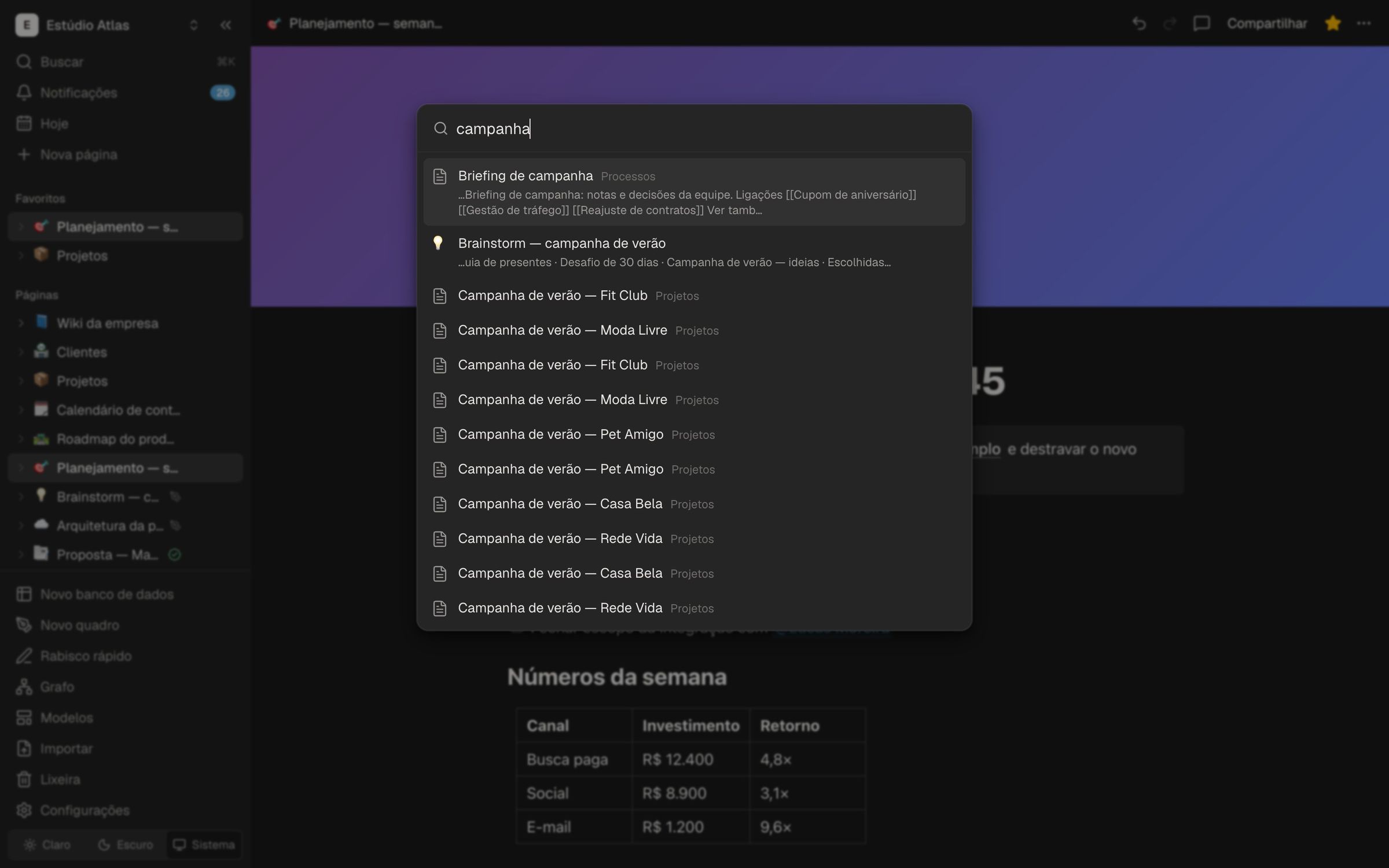Click the notifications badge showing 26
Screen dimensions: 1389x868
pos(223,93)
